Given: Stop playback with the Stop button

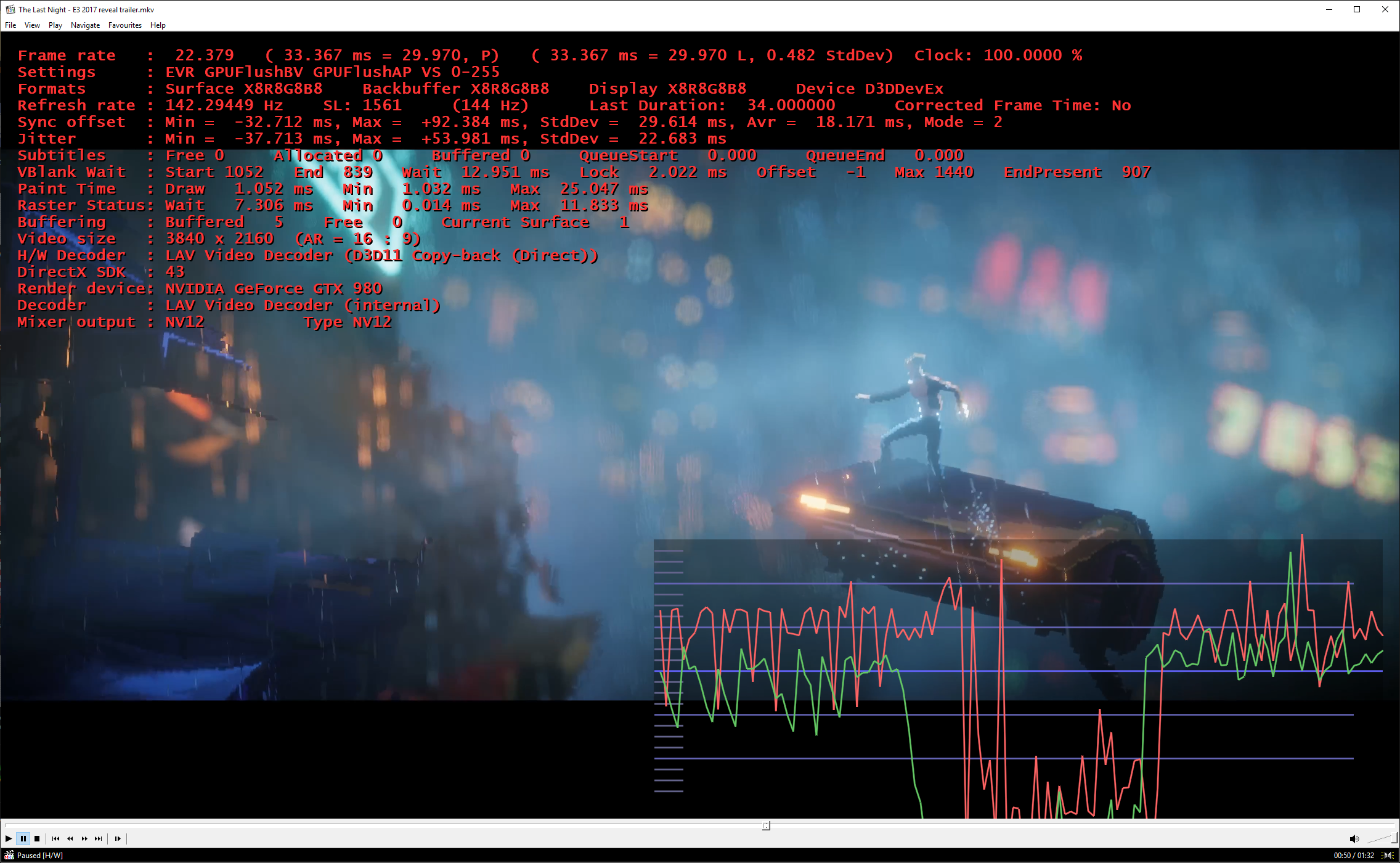Looking at the screenshot, I should [37, 838].
